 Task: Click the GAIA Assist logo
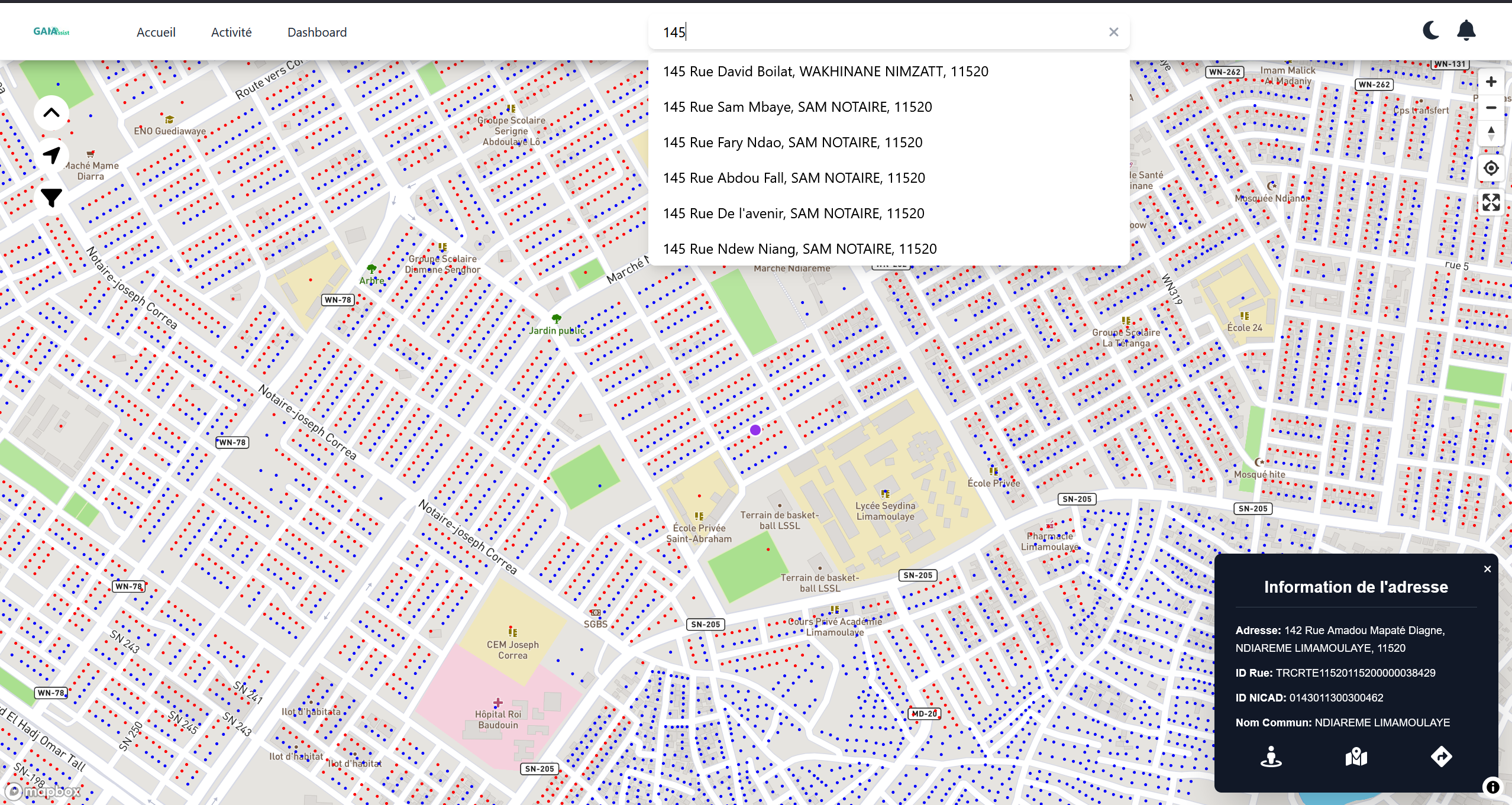51,31
